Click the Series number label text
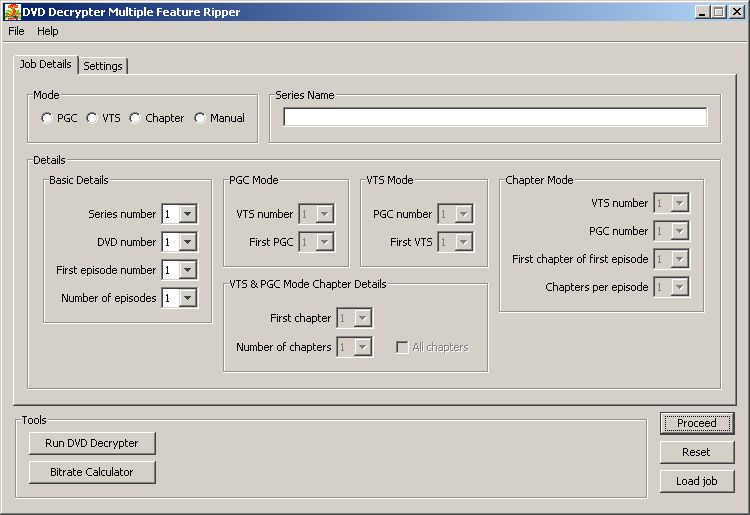Screen dimensions: 750x515 click(122, 214)
